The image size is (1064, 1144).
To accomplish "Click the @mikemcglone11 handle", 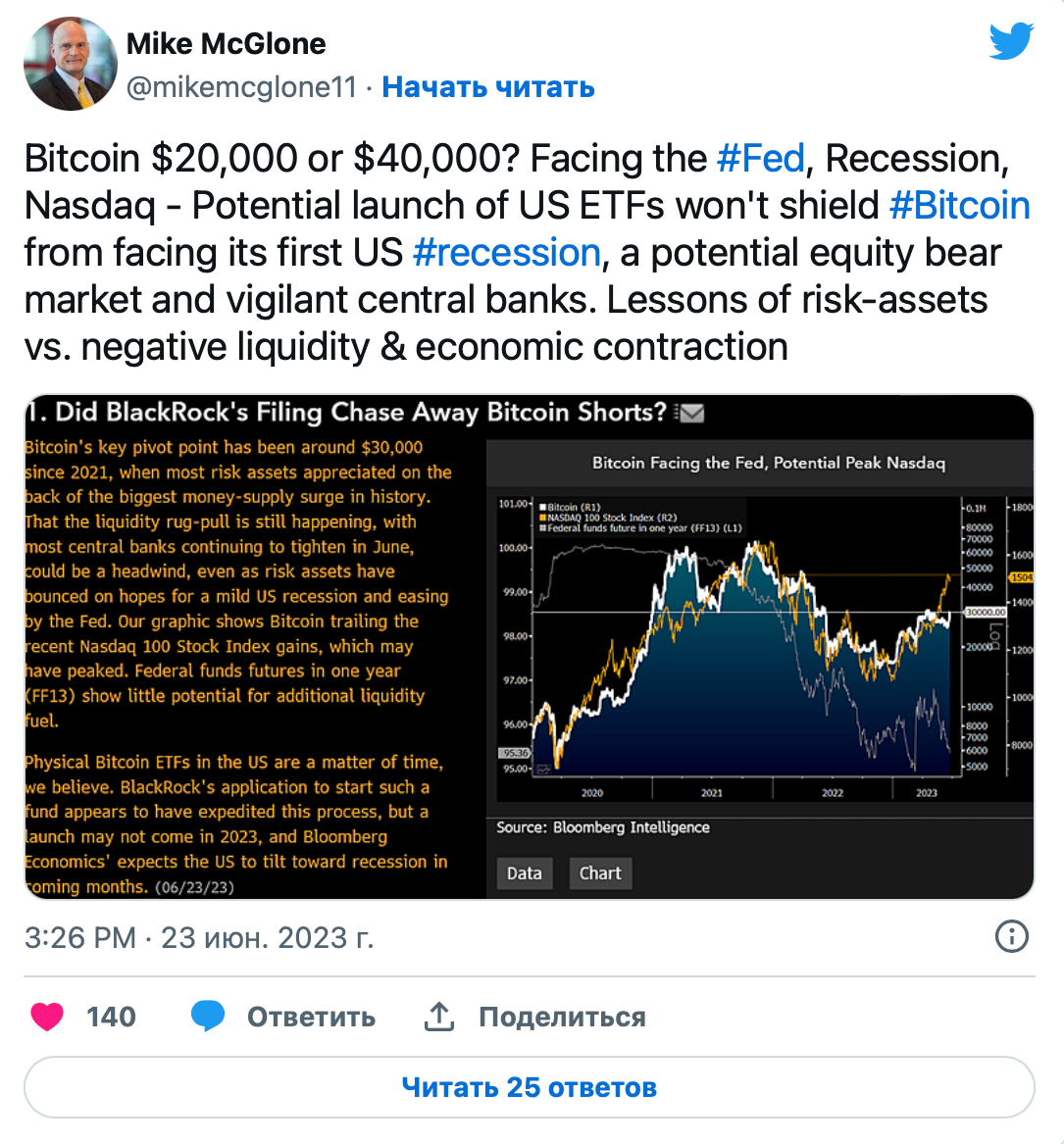I will pyautogui.click(x=241, y=87).
